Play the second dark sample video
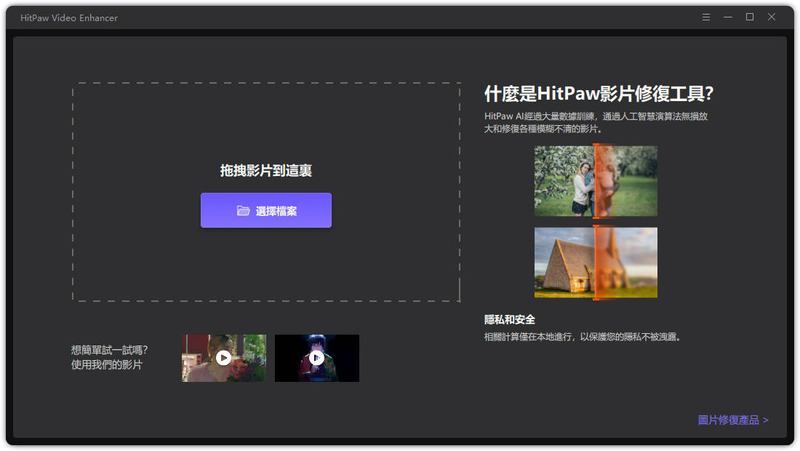Image resolution: width=800 pixels, height=451 pixels. [317, 358]
